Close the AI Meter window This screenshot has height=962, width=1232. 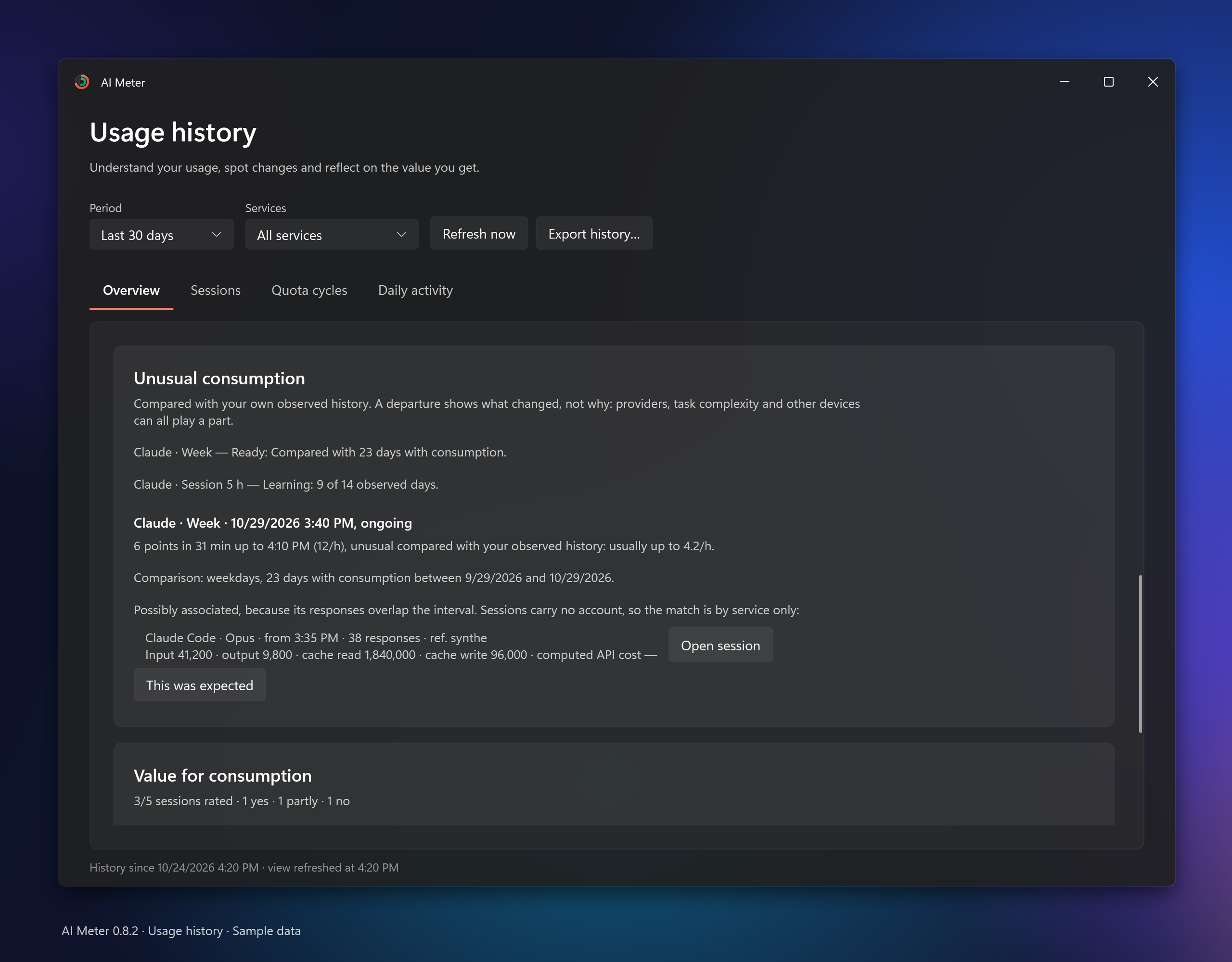pyautogui.click(x=1153, y=82)
